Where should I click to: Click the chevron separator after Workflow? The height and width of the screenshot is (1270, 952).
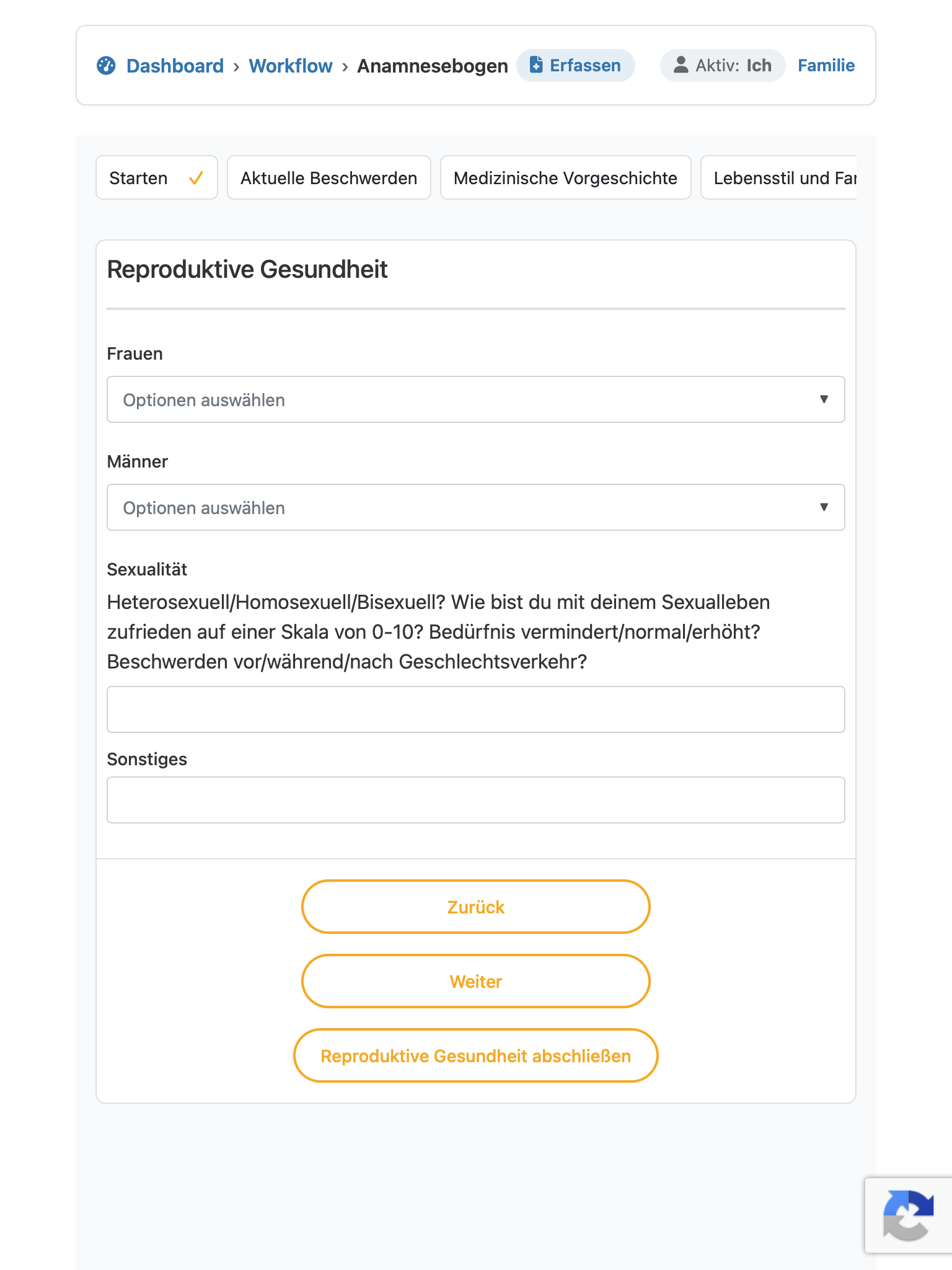pyautogui.click(x=345, y=66)
